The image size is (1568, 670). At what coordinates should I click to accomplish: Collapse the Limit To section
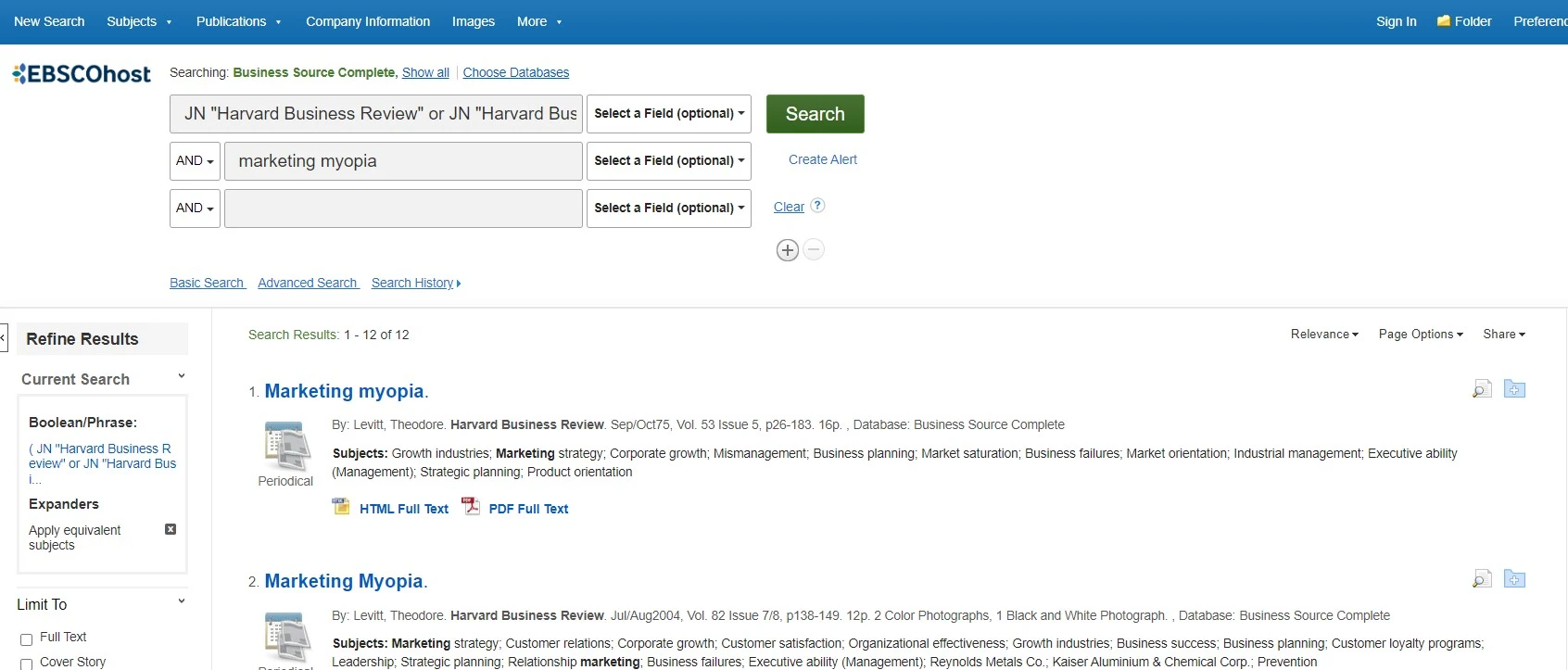point(182,601)
